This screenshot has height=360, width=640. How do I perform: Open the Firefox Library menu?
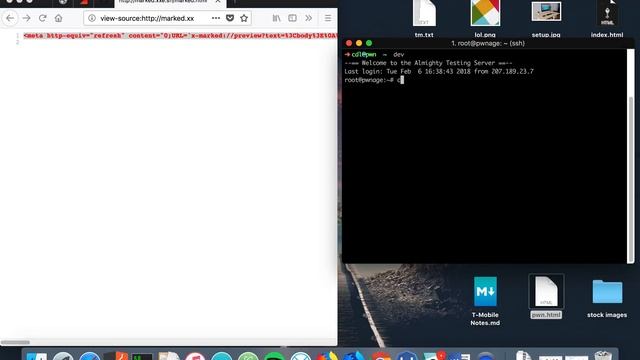click(276, 18)
